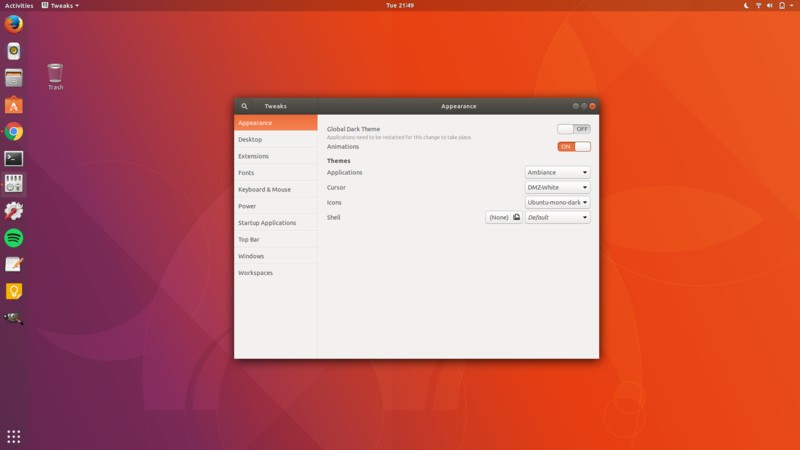The width and height of the screenshot is (800, 450).
Task: Open Workspaces section in sidebar
Action: pyautogui.click(x=276, y=273)
